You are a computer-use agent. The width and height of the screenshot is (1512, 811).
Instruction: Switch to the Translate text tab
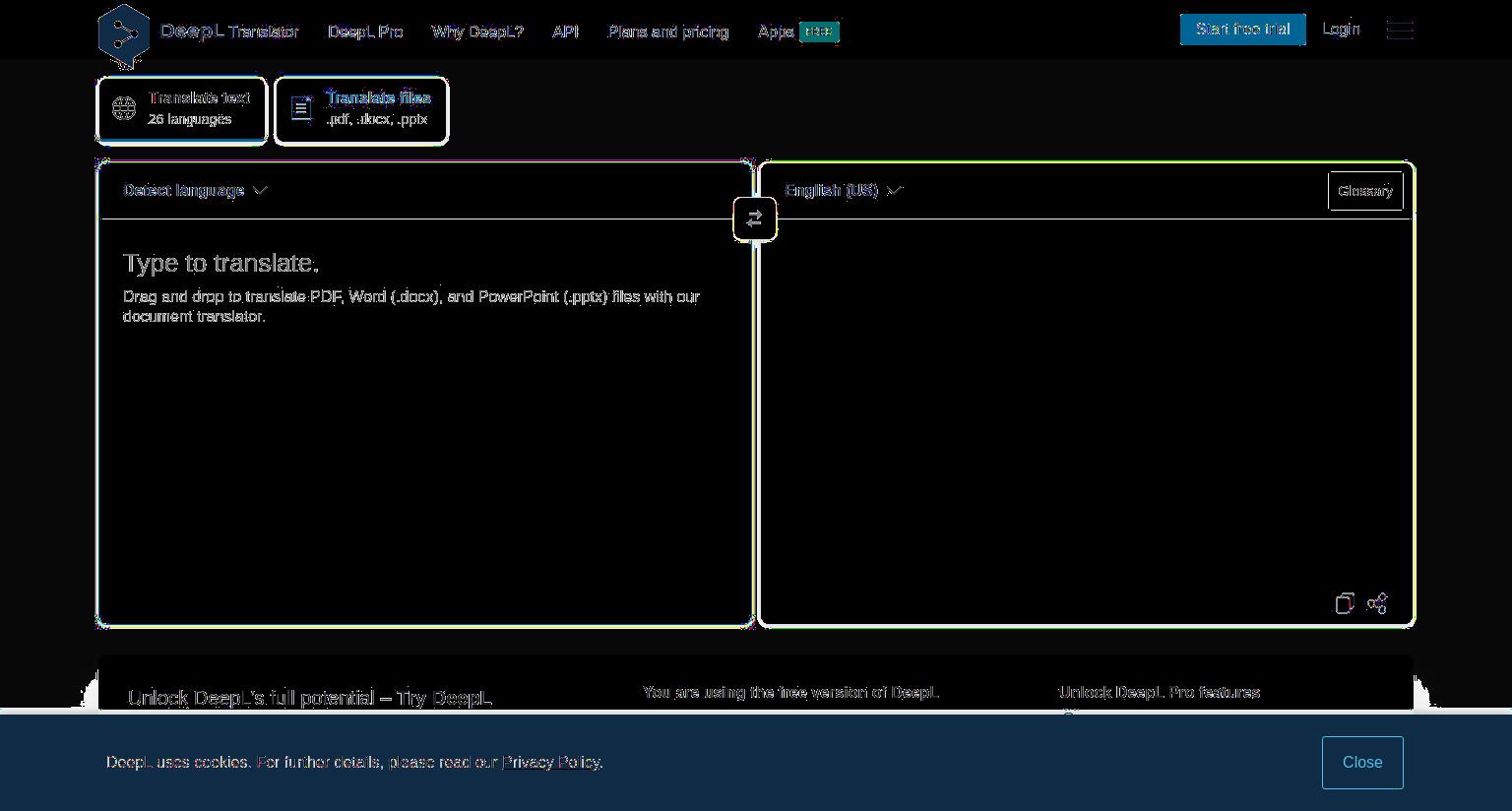point(182,109)
